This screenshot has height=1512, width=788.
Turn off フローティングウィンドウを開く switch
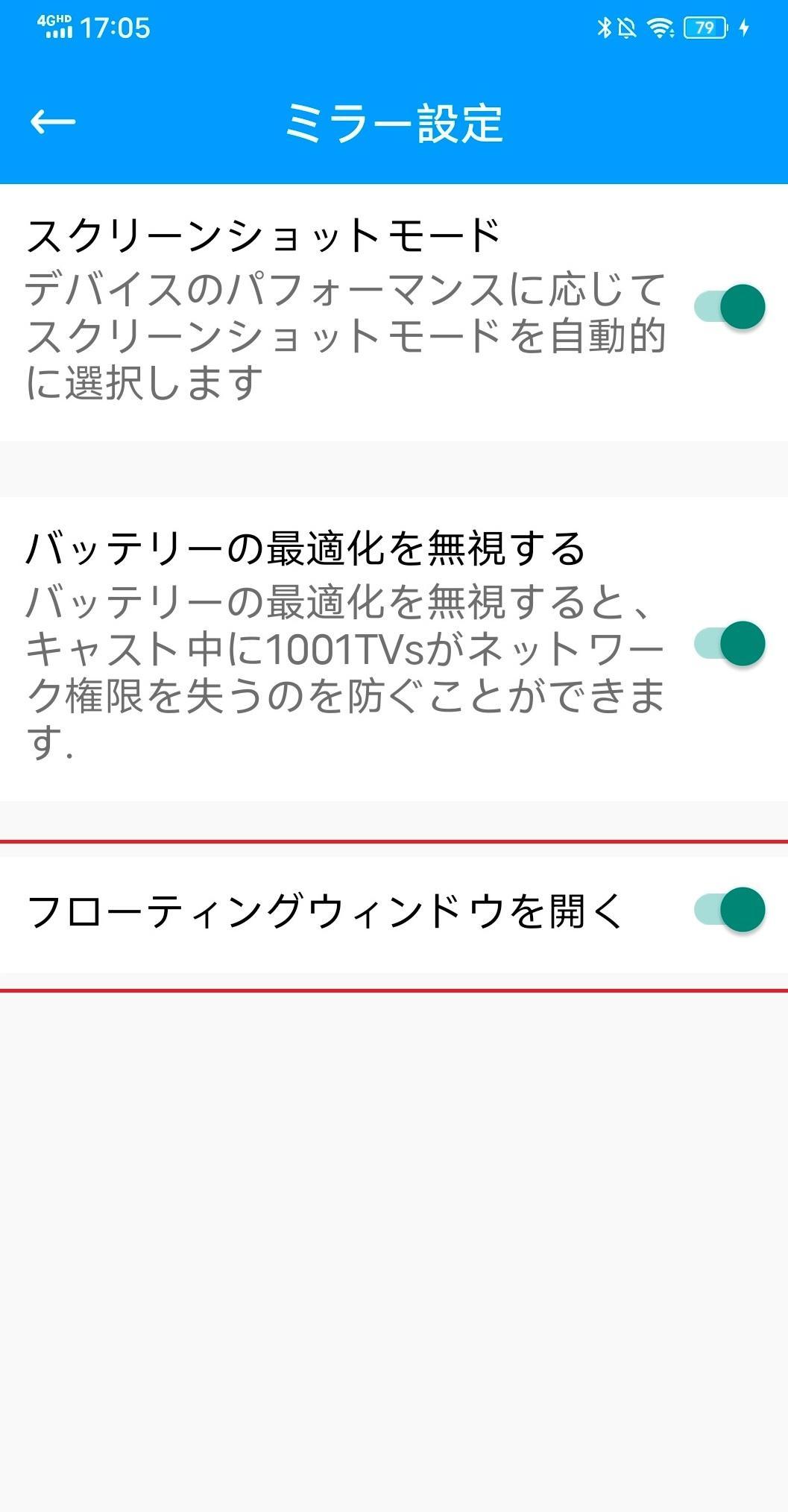pos(730,909)
